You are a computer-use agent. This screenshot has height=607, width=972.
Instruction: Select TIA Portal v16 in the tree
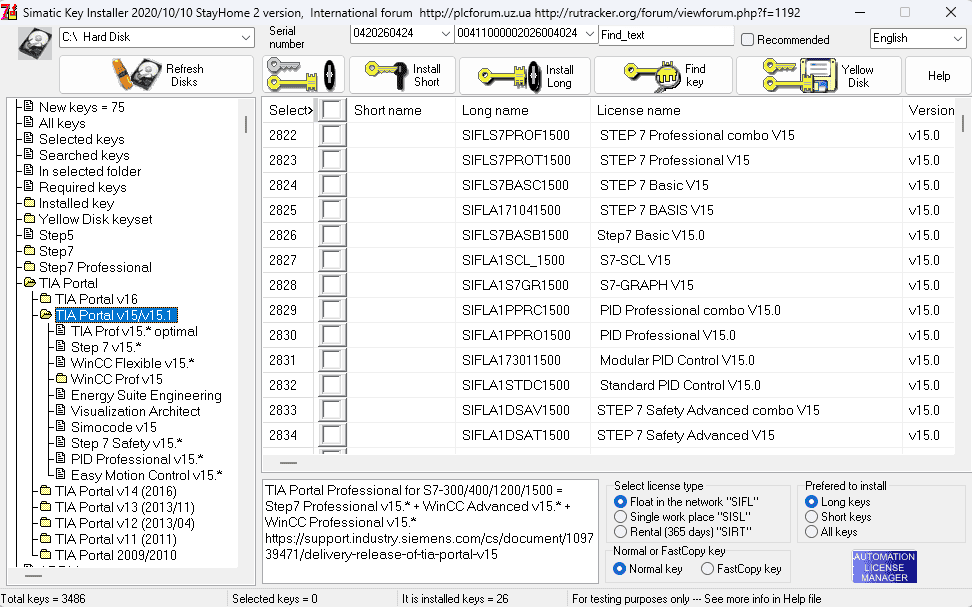96,299
